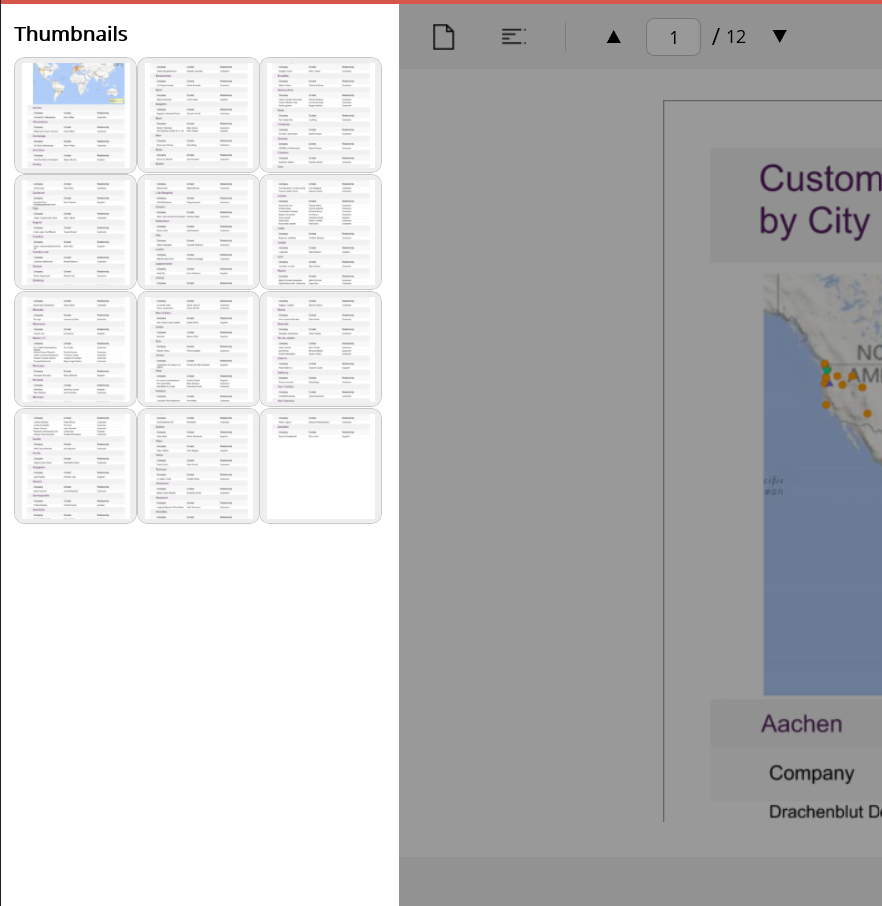Go to the next page arrow

[x=780, y=37]
